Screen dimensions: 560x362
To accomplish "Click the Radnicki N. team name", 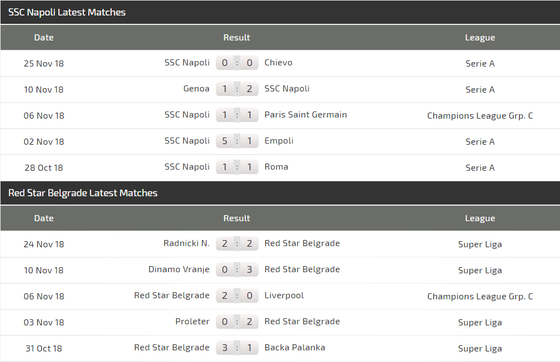I will 186,243.
